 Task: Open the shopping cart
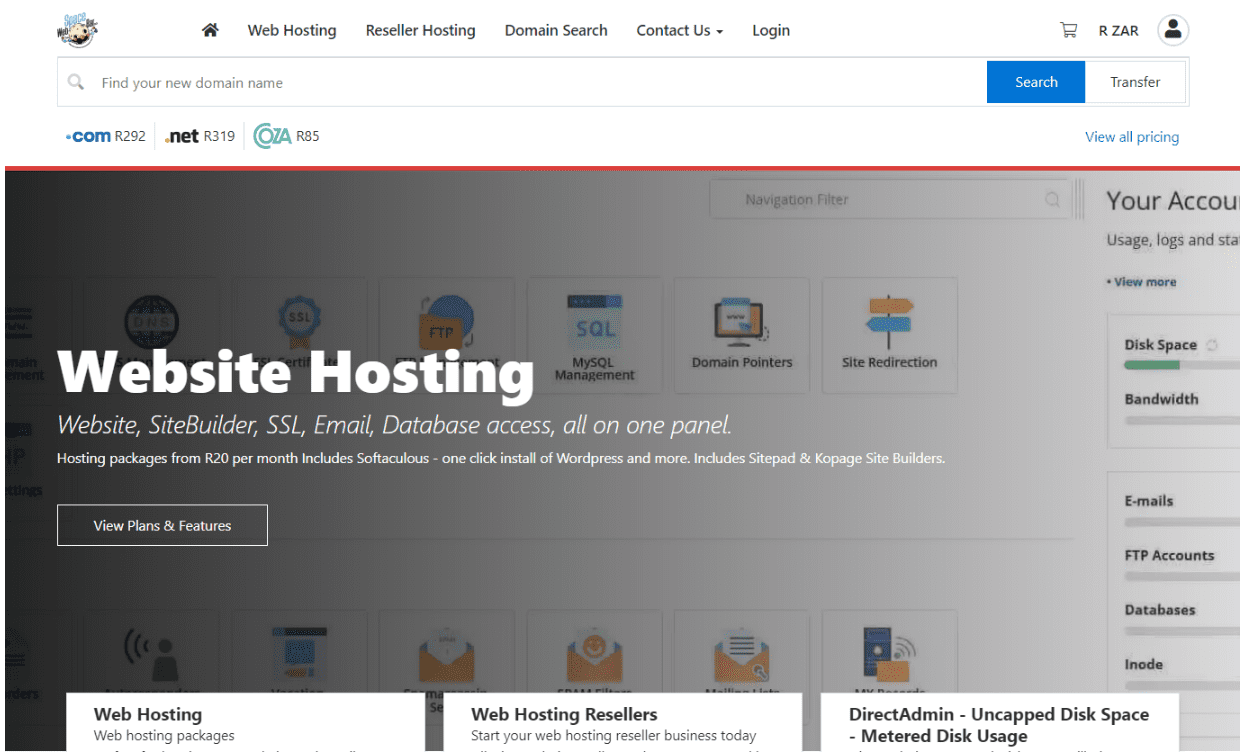pos(1069,30)
